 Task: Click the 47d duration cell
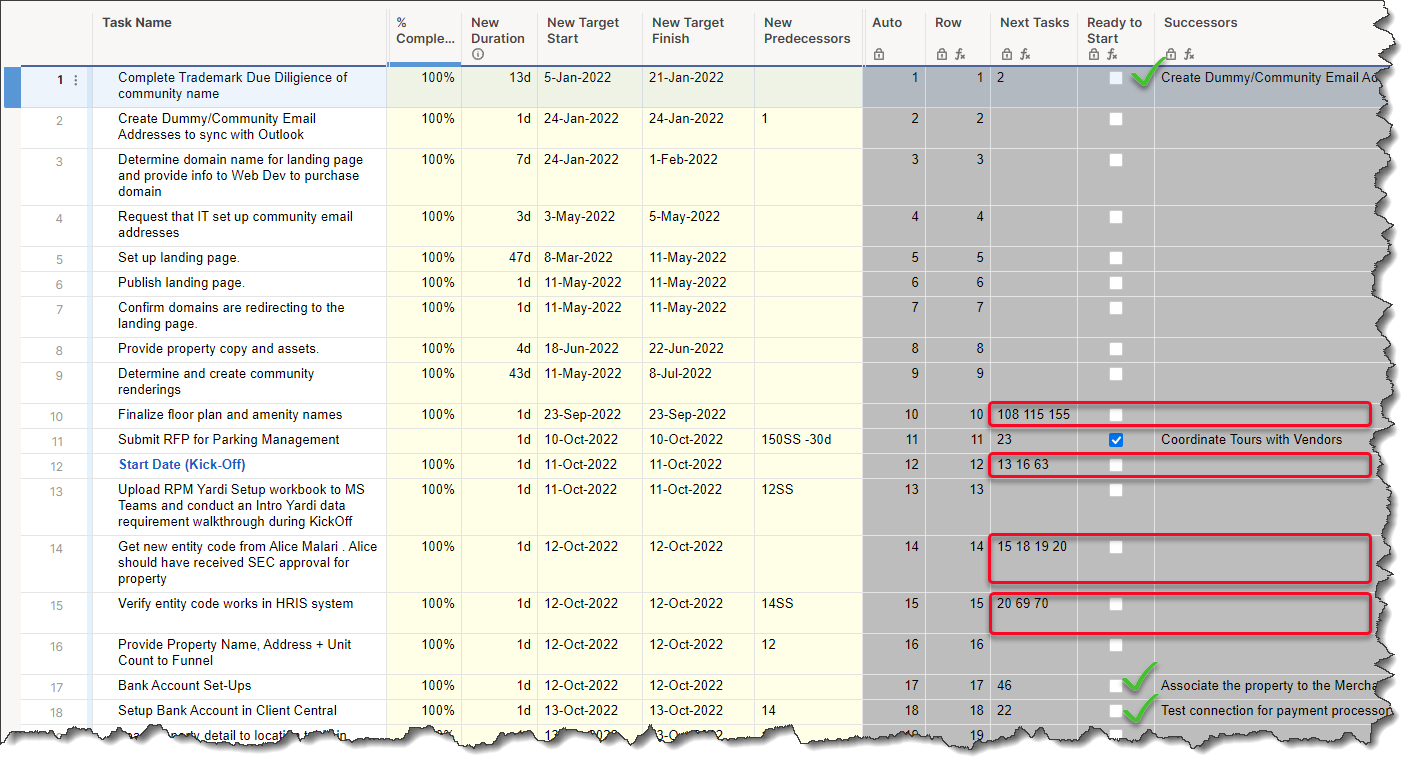[499, 259]
